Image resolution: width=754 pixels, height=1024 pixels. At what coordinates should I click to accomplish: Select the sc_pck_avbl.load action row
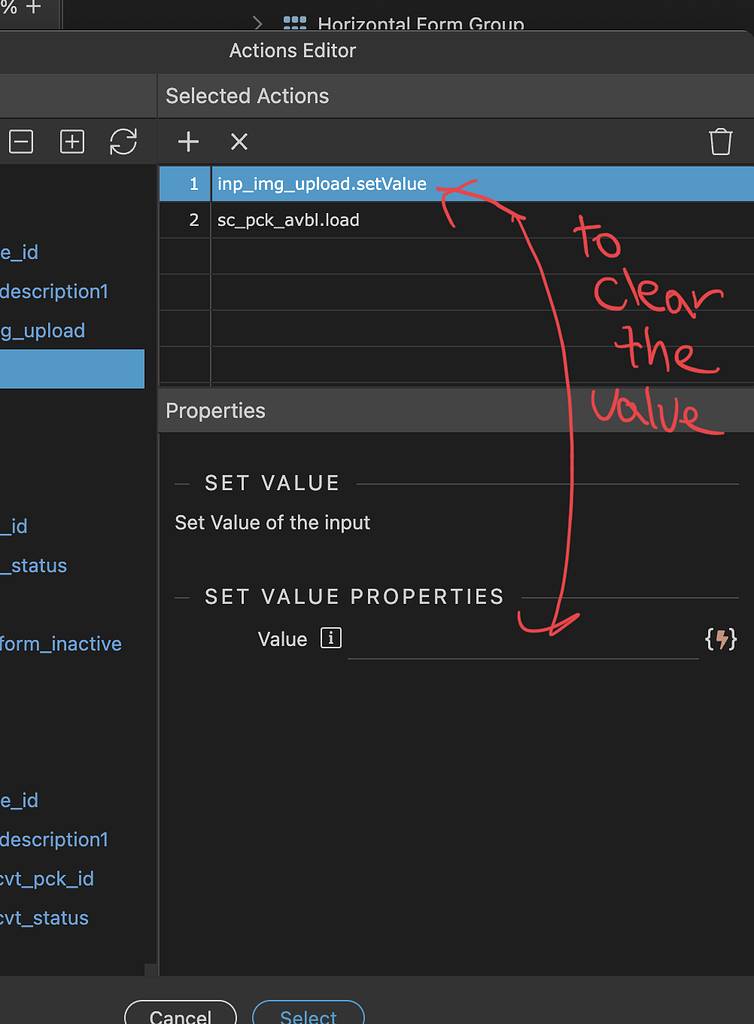[288, 219]
